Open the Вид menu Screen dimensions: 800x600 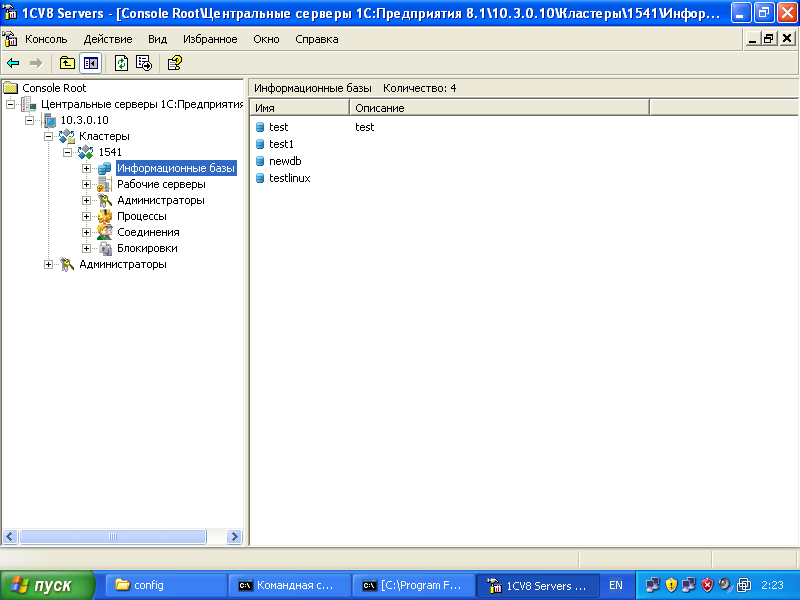click(157, 39)
